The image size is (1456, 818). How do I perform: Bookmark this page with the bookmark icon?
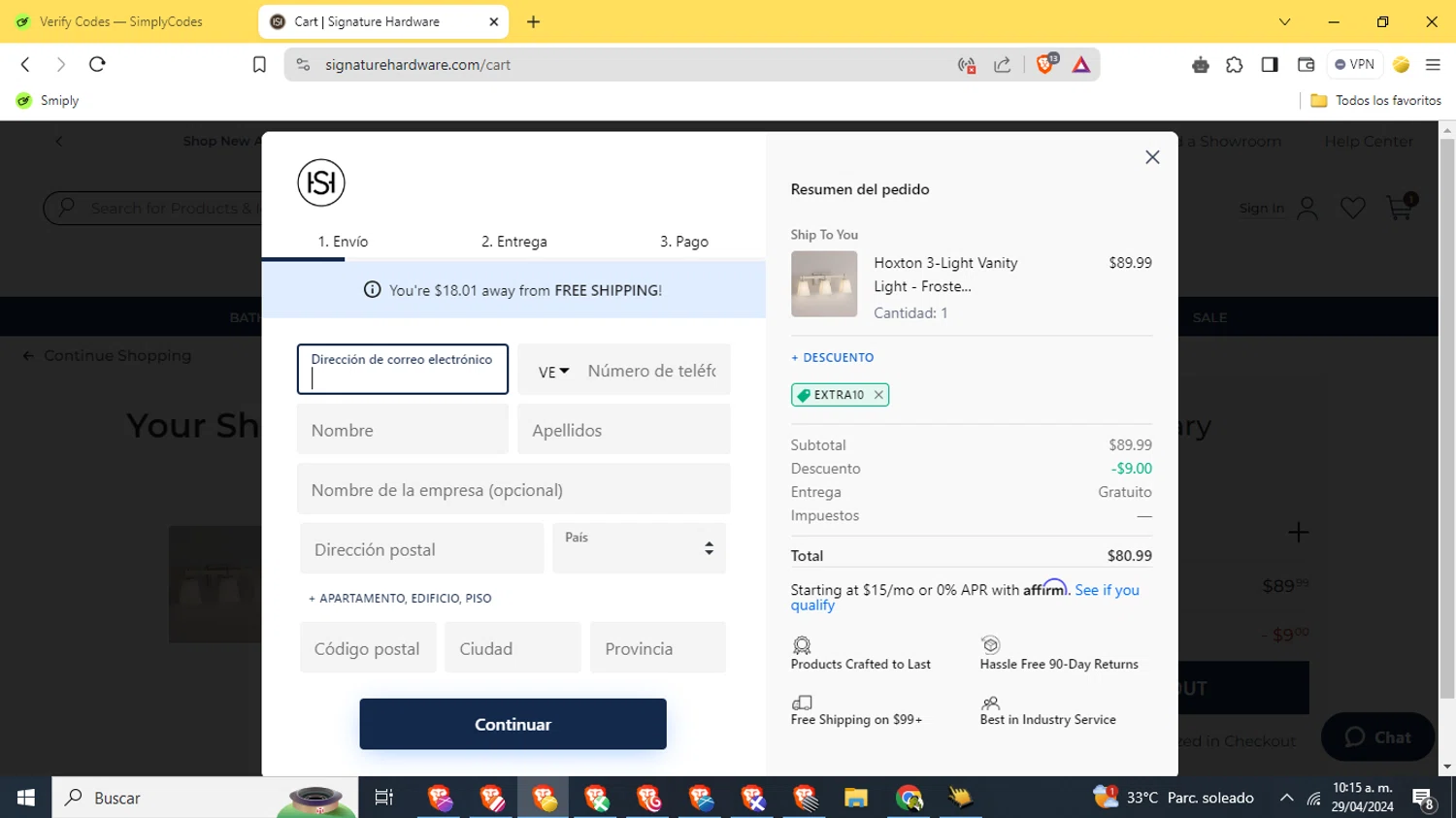(259, 65)
